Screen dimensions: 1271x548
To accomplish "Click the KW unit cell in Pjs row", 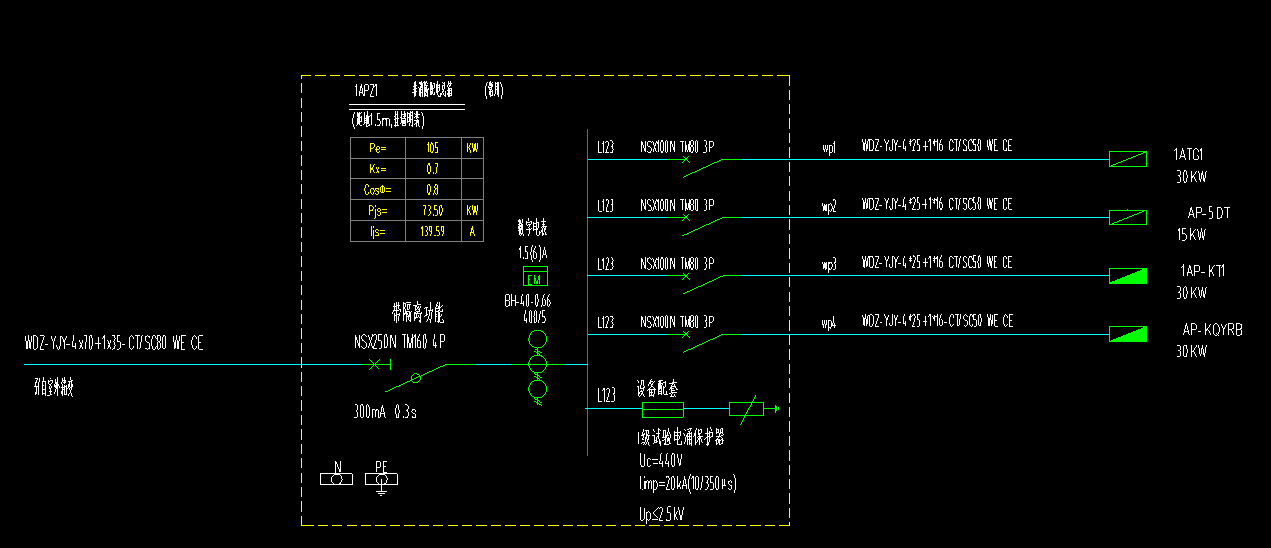I will [x=472, y=211].
